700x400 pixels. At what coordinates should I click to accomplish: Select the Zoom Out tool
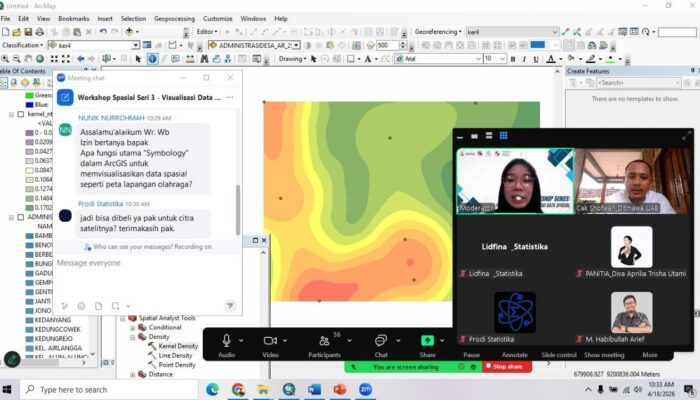coord(17,59)
